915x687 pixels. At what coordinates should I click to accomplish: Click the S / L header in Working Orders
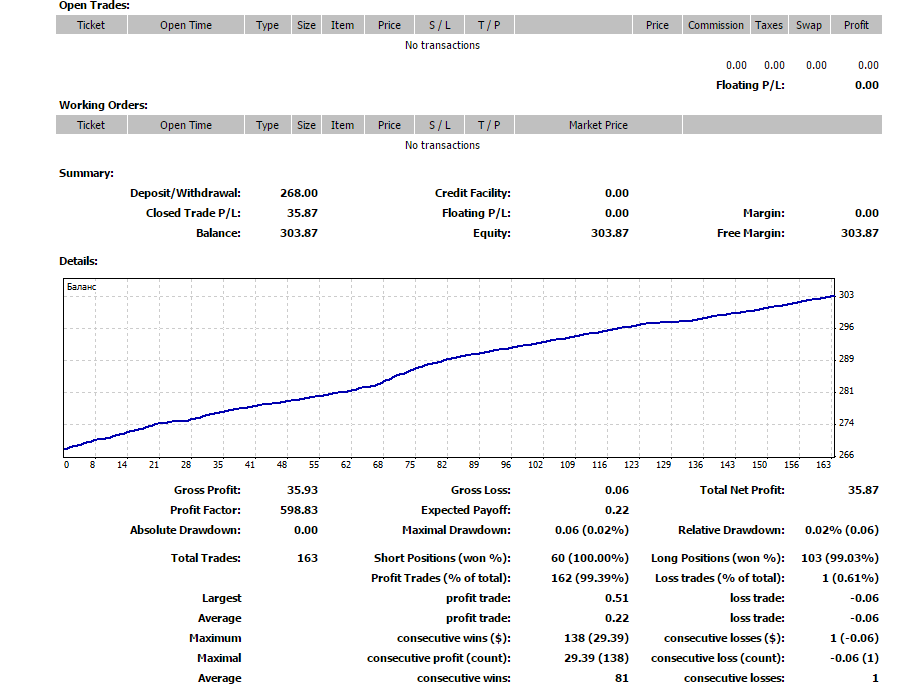pyautogui.click(x=439, y=125)
